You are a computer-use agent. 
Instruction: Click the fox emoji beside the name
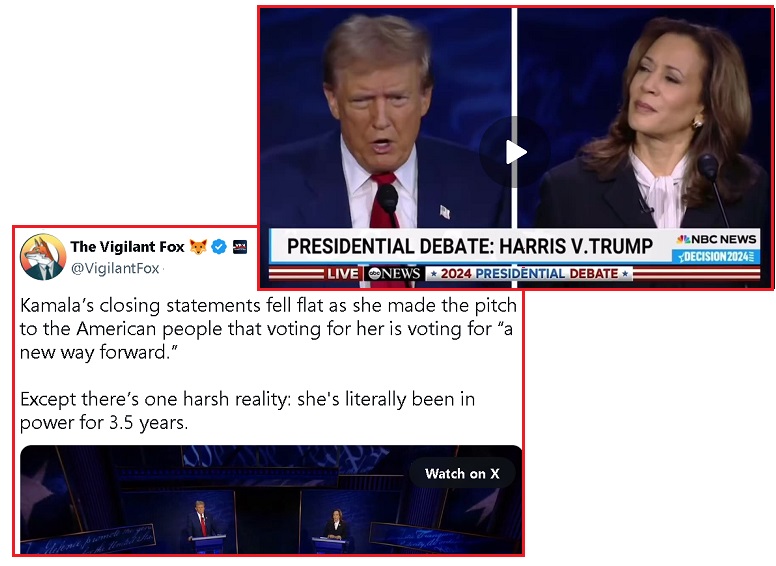198,246
